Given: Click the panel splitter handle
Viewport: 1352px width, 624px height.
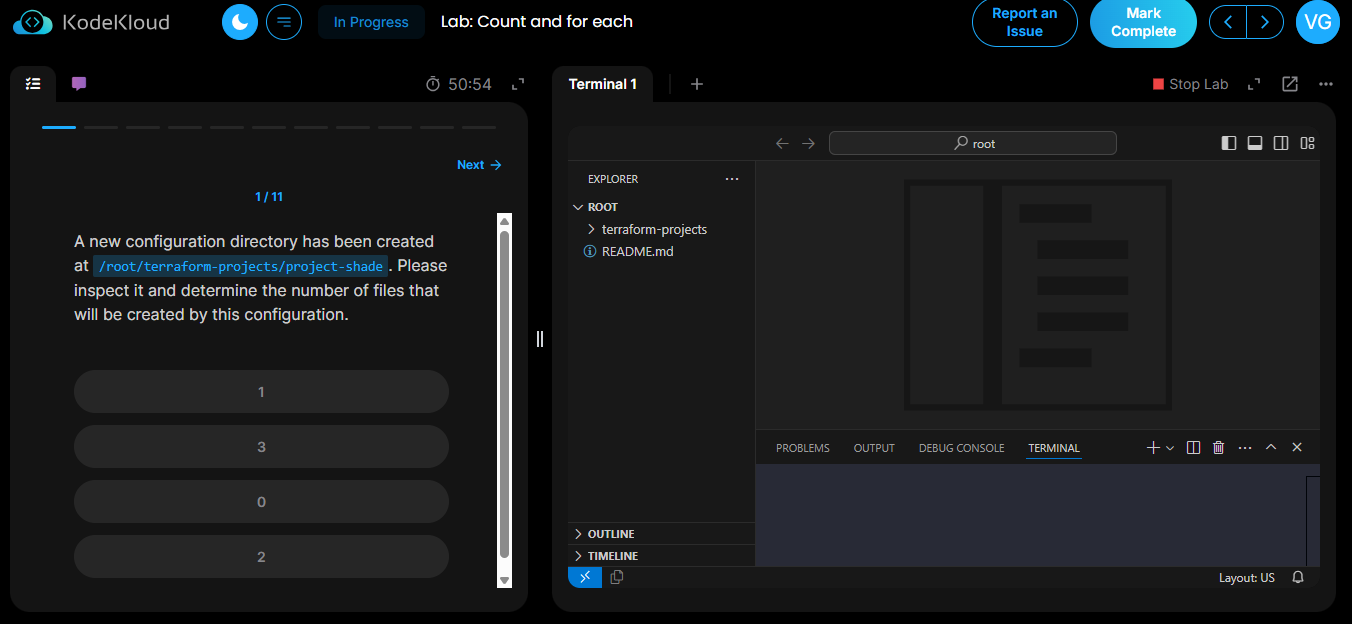Looking at the screenshot, I should point(540,338).
